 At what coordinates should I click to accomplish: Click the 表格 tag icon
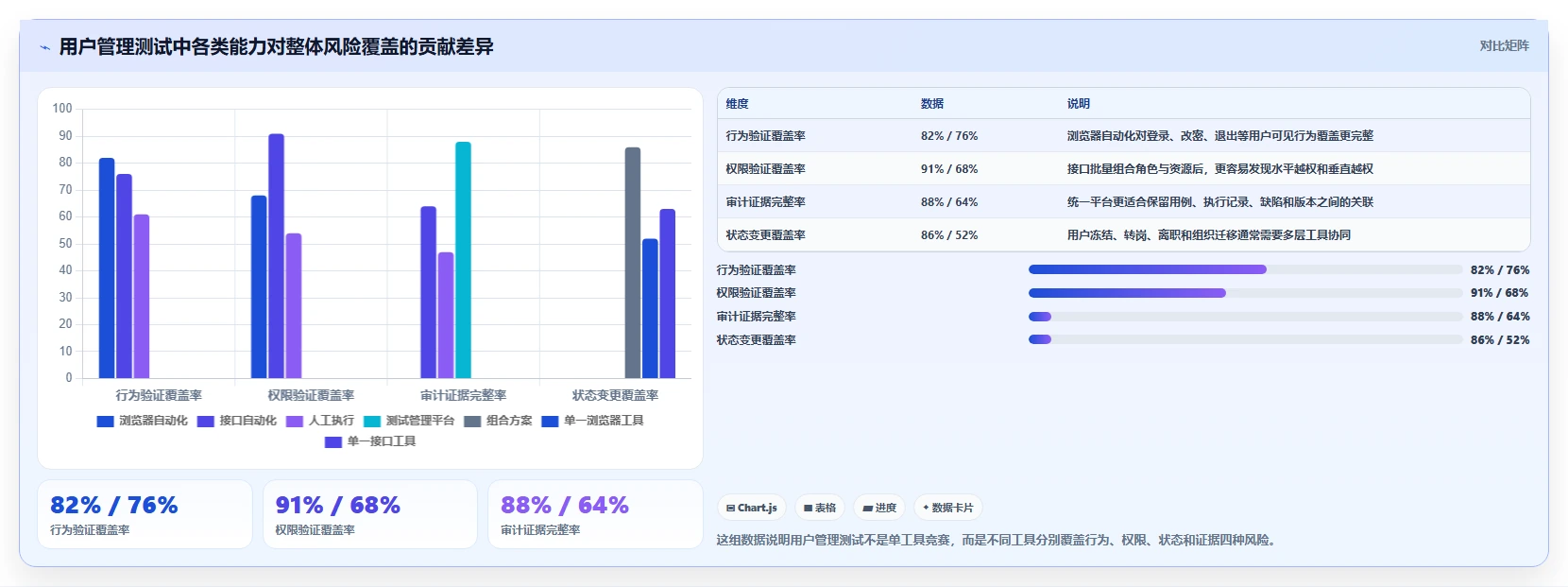pyautogui.click(x=808, y=508)
